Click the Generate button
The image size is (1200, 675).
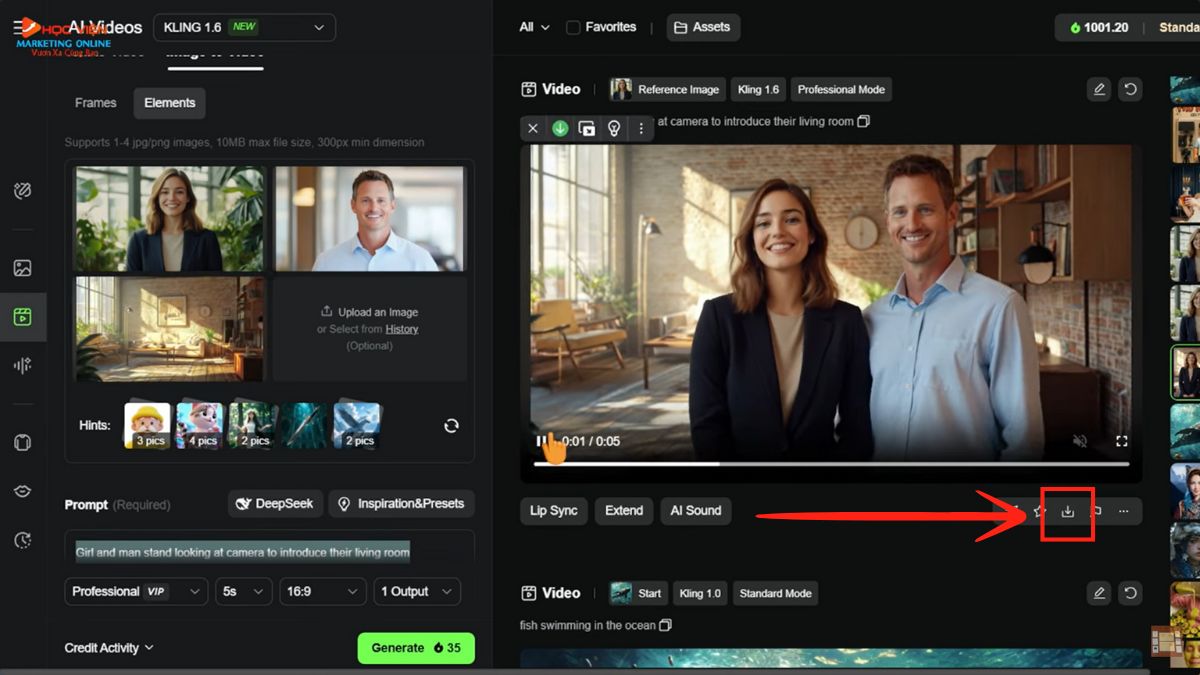pos(416,648)
